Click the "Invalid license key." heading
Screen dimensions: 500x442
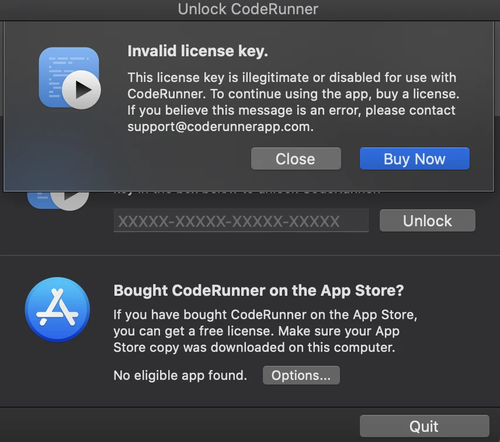198,51
